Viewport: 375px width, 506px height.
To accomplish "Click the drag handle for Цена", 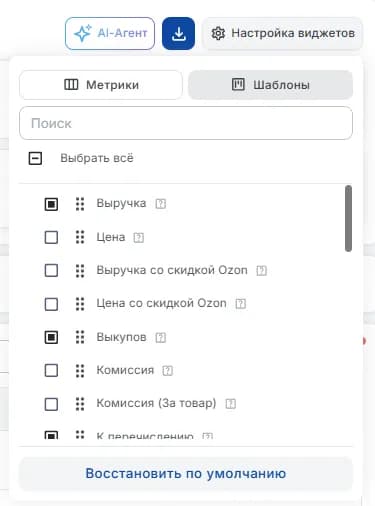I will click(80, 237).
